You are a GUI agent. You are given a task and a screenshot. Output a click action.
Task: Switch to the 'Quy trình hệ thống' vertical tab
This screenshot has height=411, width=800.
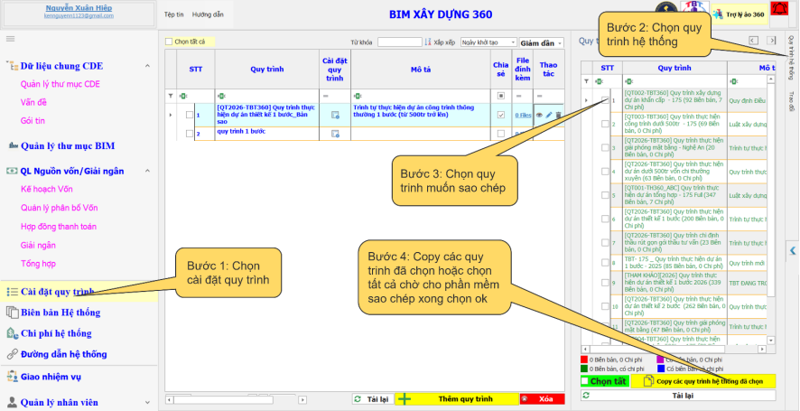[791, 57]
